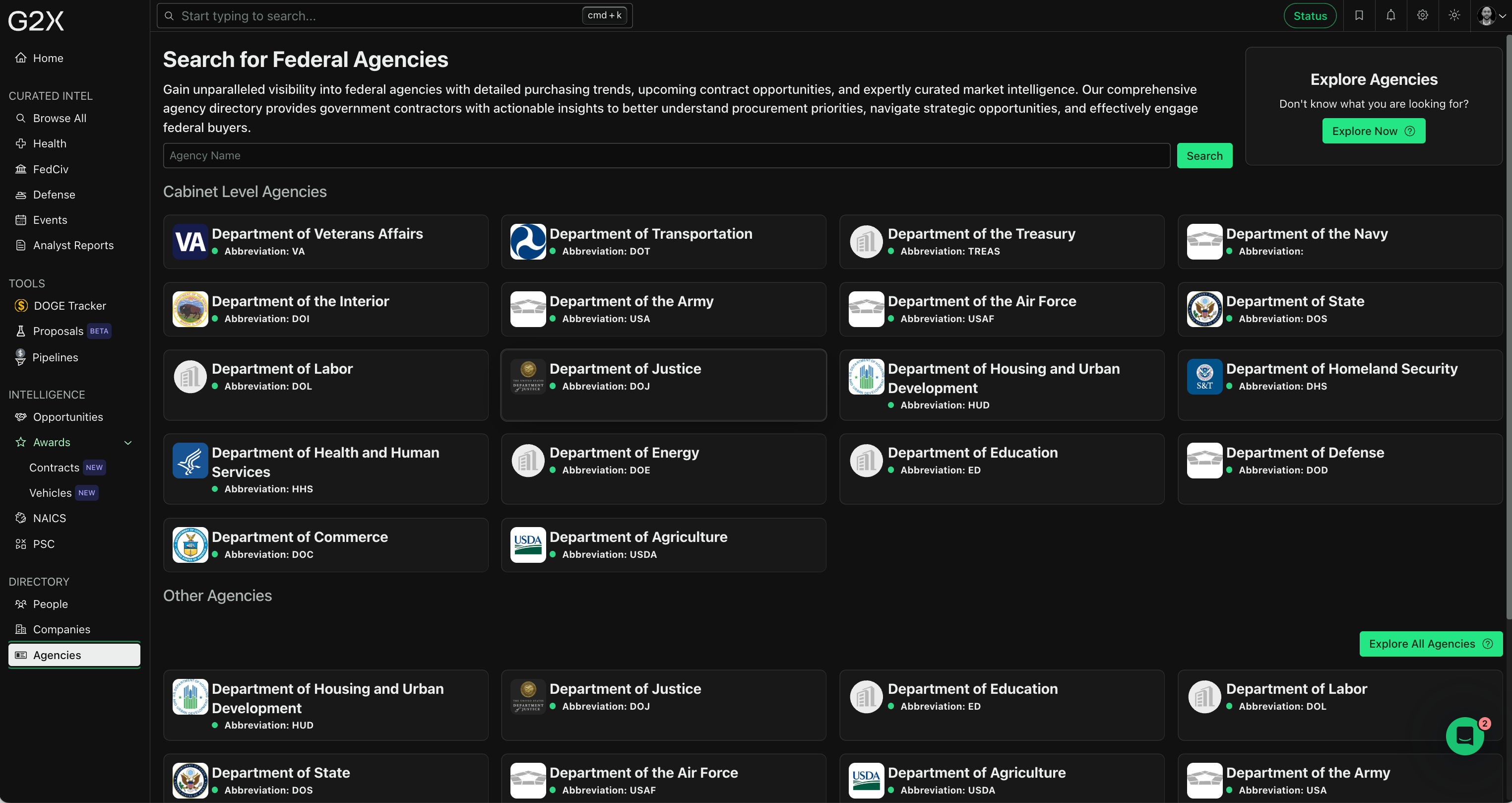Click Department of Defense logo

point(1204,461)
